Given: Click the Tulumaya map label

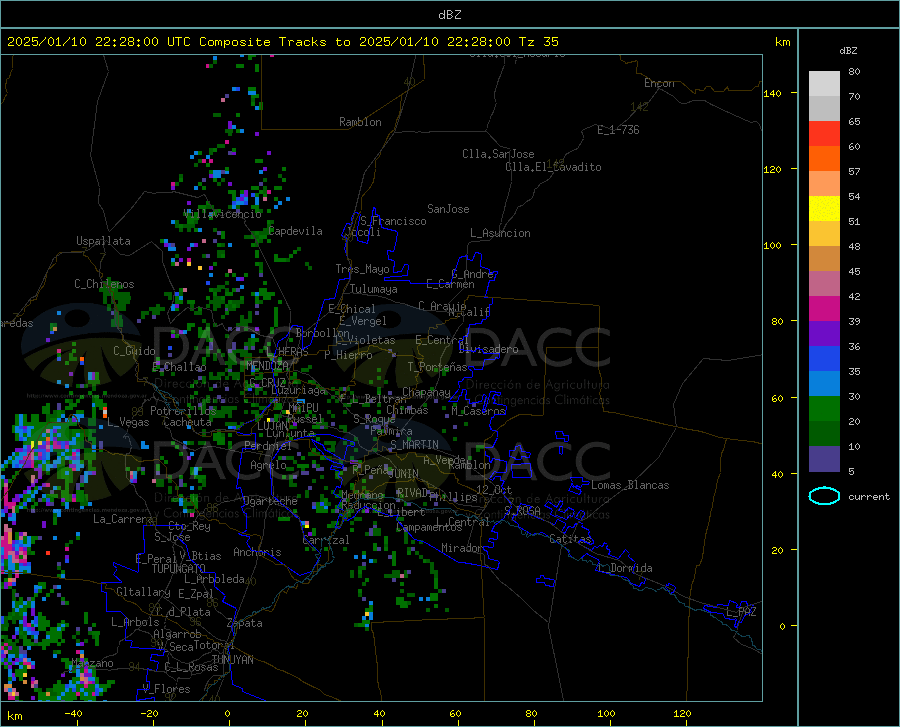Looking at the screenshot, I should [x=374, y=289].
